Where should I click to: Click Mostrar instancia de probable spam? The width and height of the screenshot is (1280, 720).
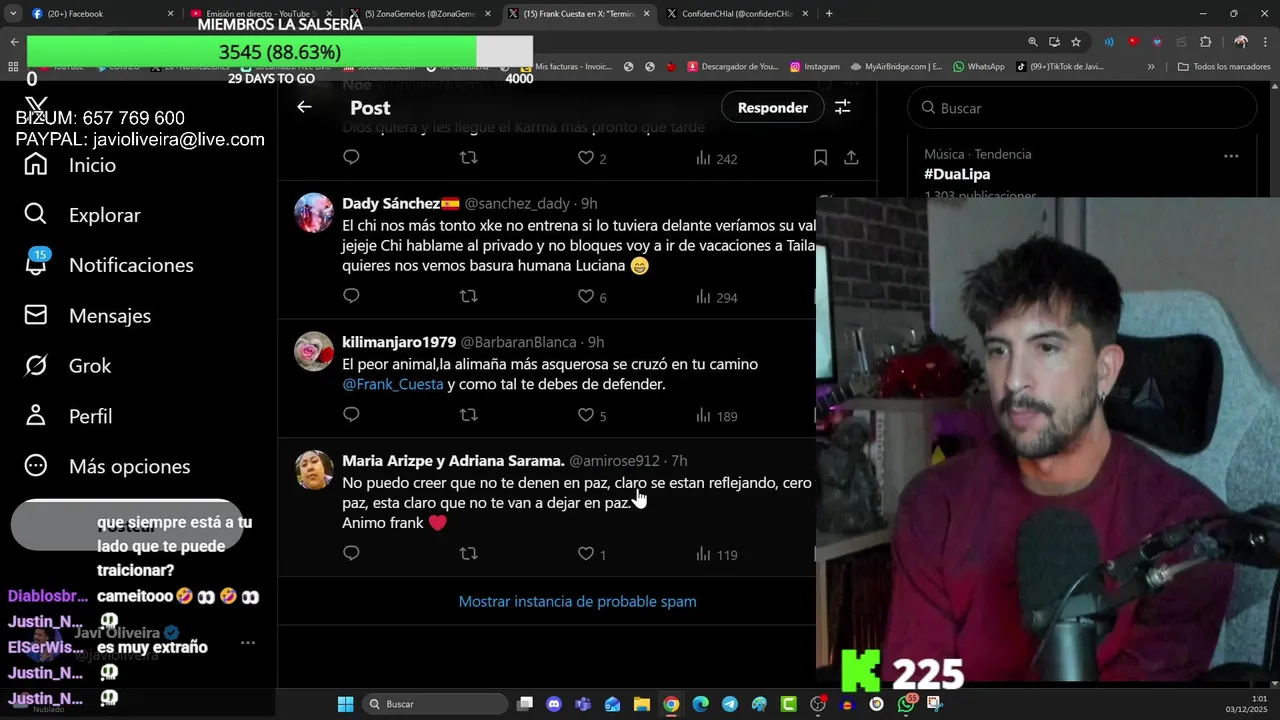577,601
